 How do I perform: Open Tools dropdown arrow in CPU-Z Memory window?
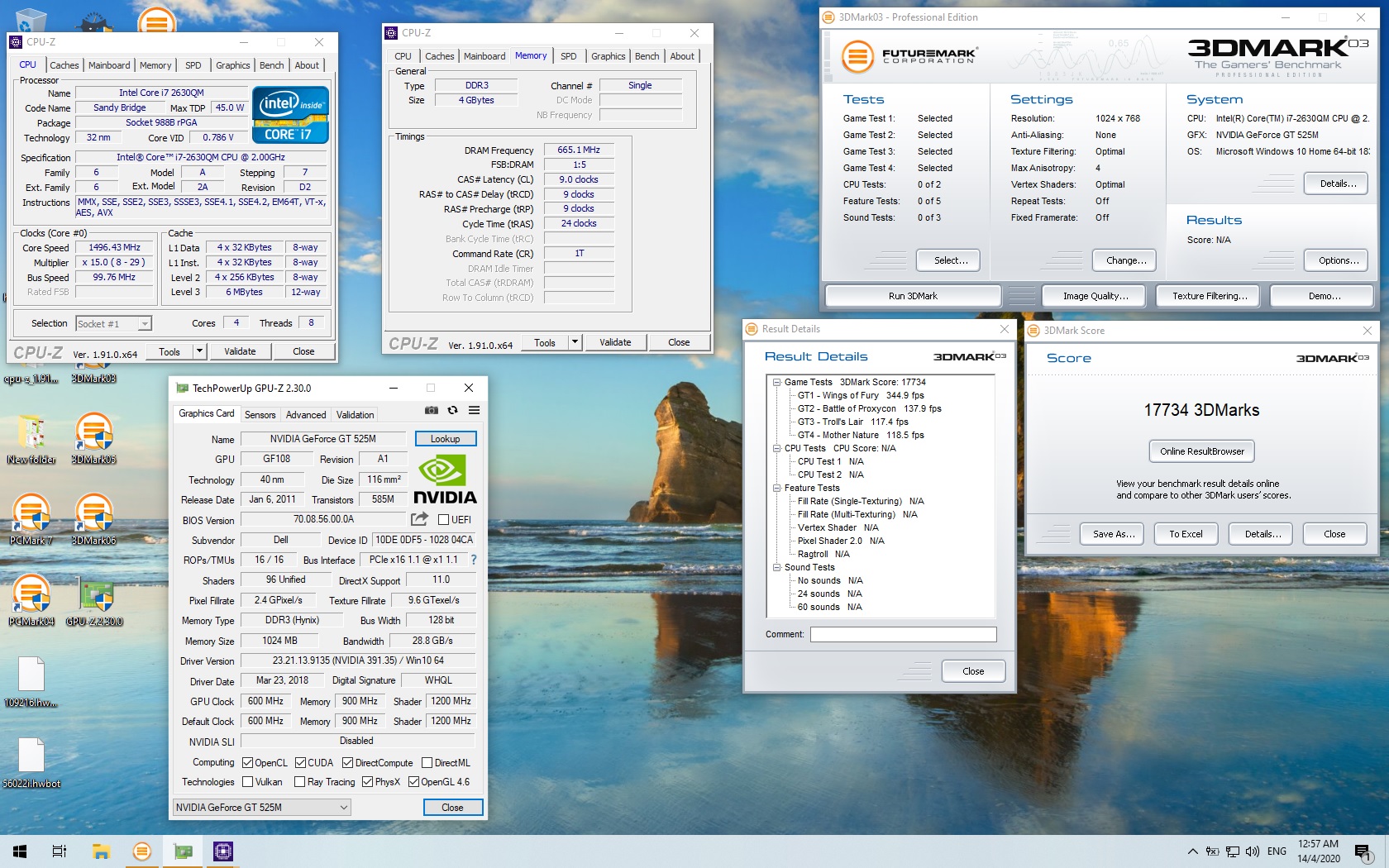pyautogui.click(x=575, y=342)
